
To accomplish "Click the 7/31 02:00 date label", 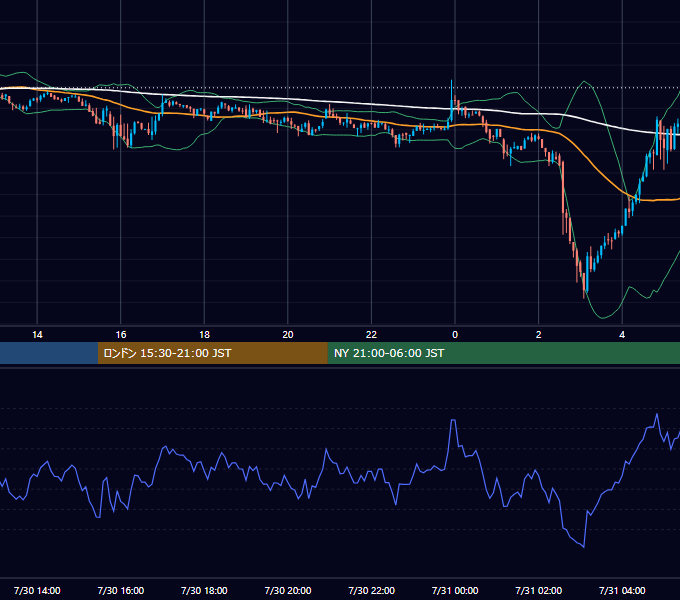I will click(539, 590).
